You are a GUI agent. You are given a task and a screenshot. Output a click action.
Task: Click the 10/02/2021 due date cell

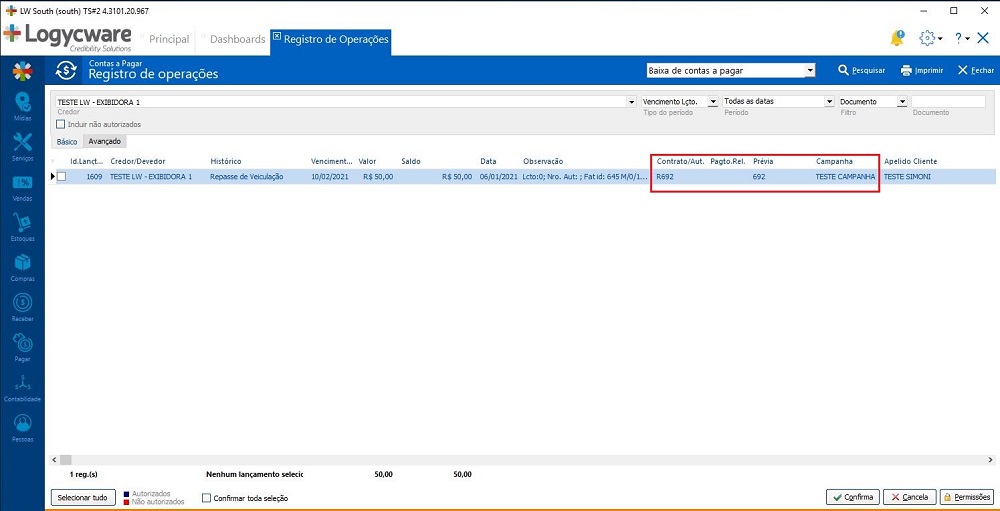click(x=330, y=177)
